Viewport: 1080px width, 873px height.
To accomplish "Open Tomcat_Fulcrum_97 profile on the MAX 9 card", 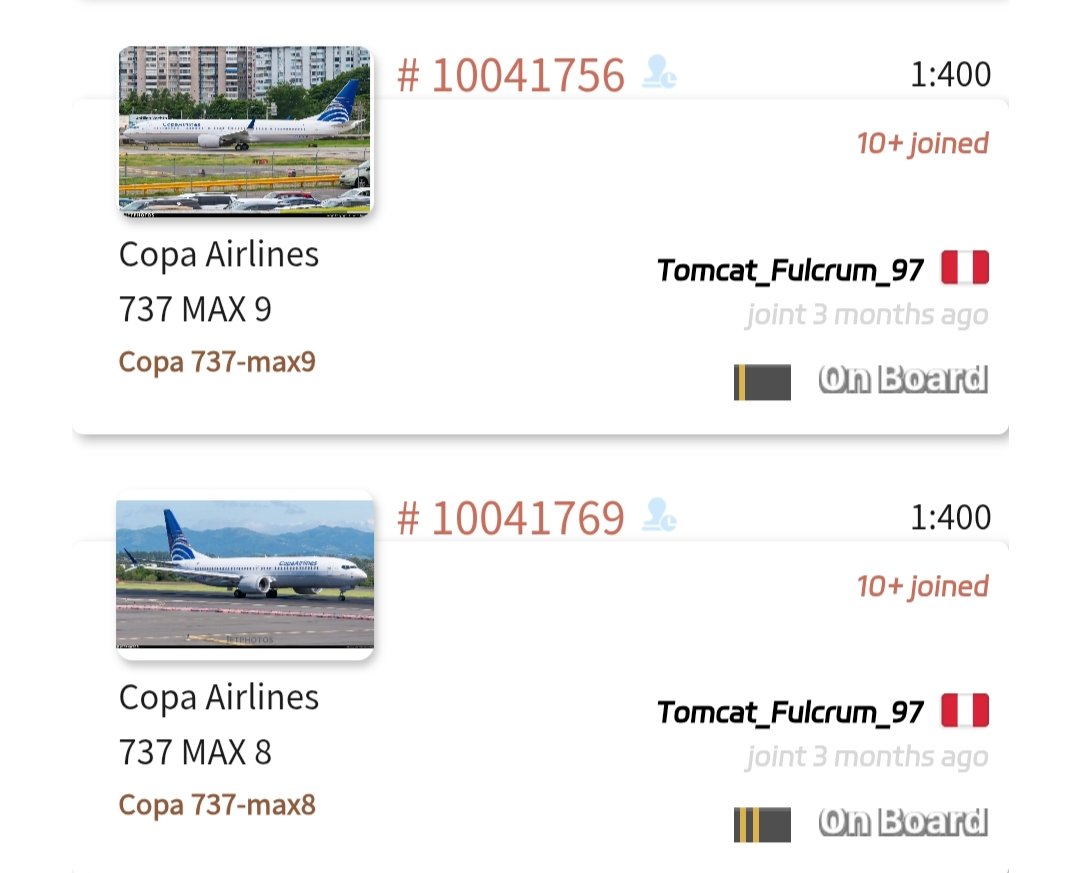I will coord(790,269).
